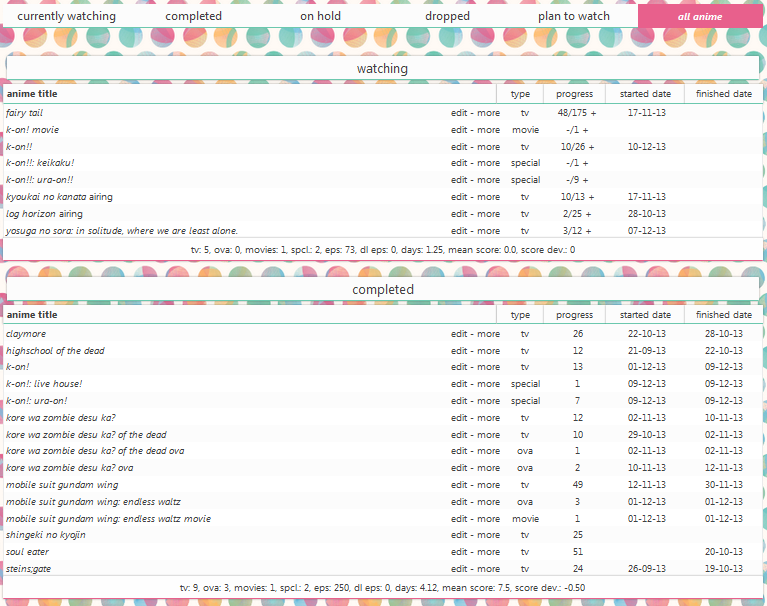Click edit for claymore

(x=459, y=334)
